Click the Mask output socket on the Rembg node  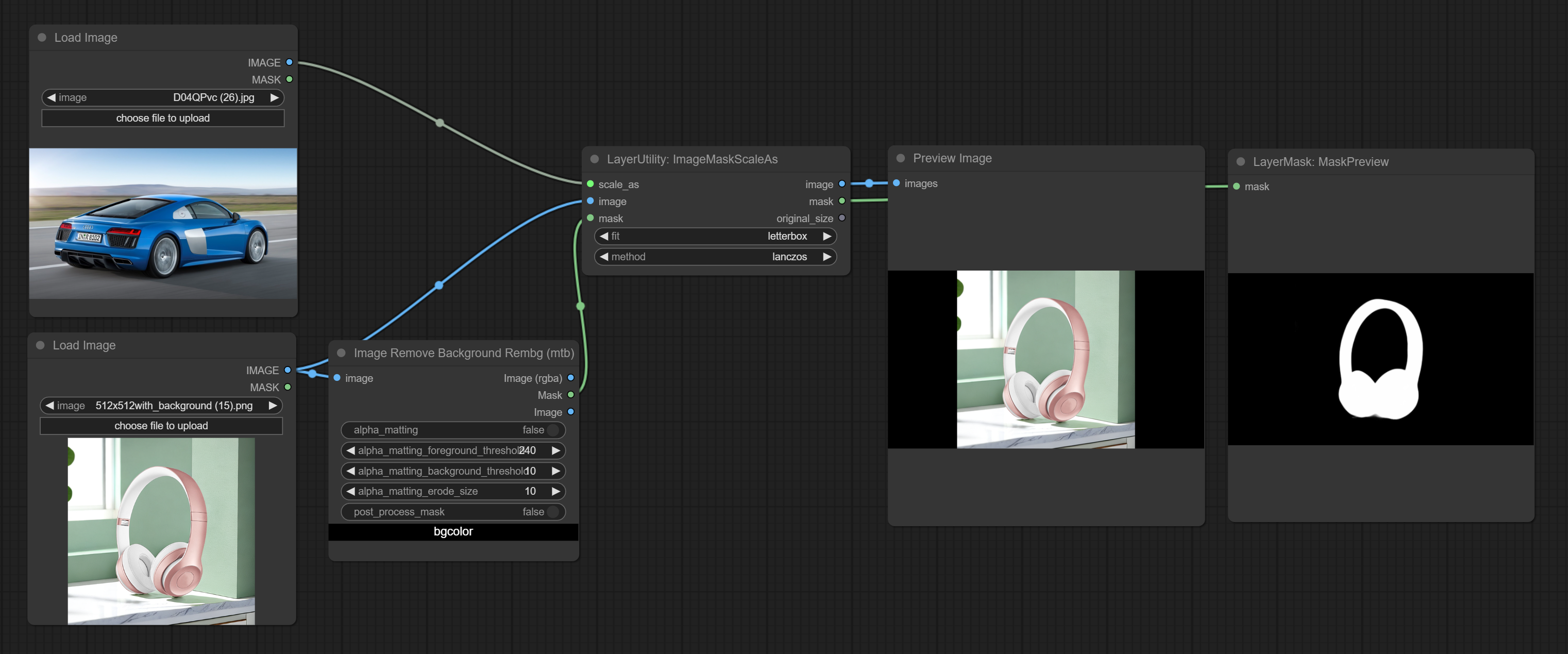pyautogui.click(x=570, y=395)
